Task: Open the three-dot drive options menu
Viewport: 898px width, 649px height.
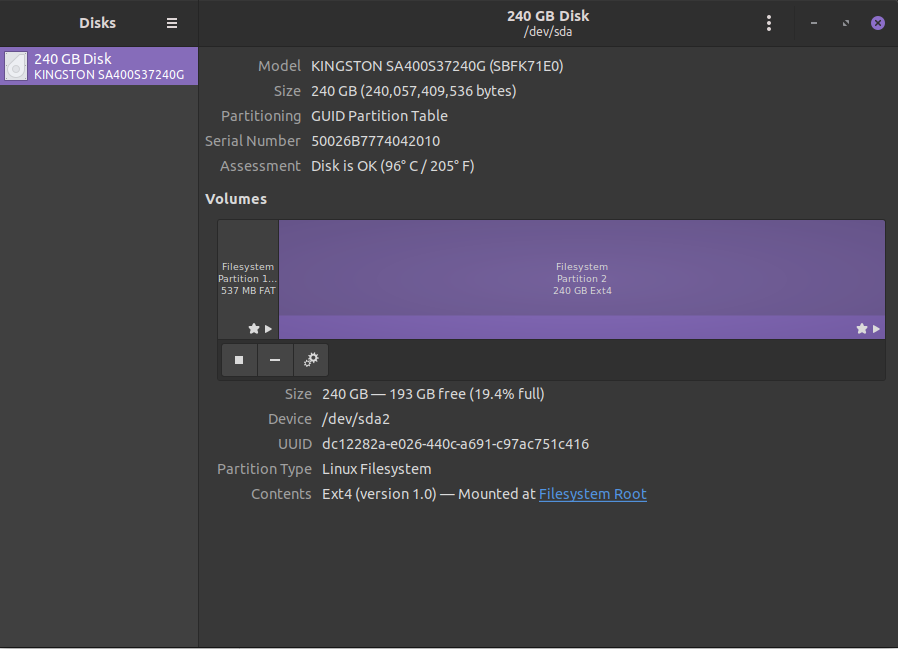Action: coord(768,23)
